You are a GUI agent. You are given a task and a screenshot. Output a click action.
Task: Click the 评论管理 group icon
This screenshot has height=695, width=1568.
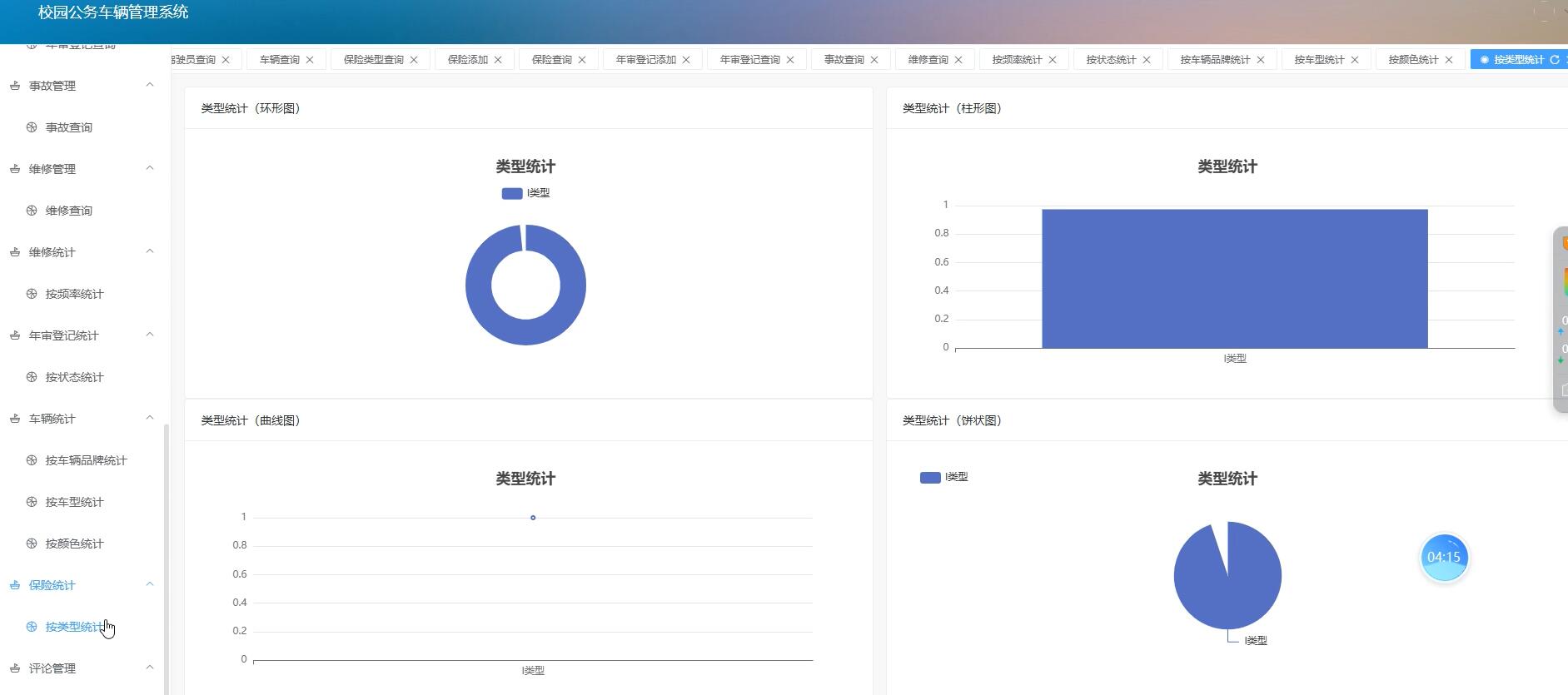[x=15, y=668]
